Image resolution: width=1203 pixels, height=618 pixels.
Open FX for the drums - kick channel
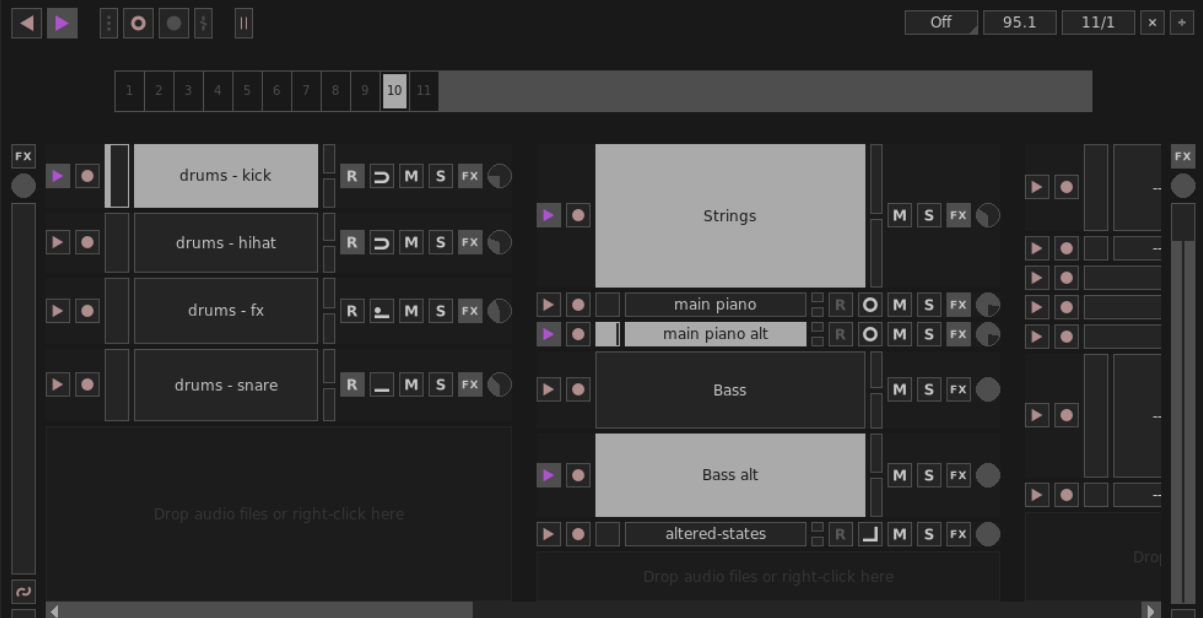tap(470, 175)
